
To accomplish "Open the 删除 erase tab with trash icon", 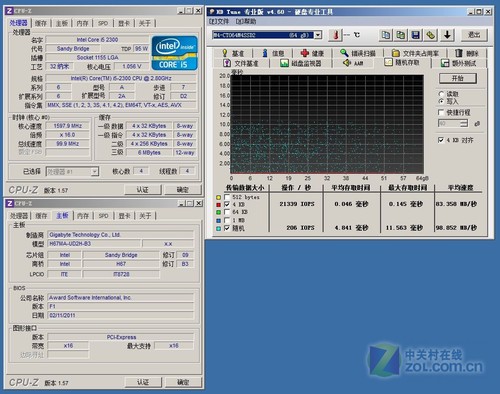I will (467, 53).
